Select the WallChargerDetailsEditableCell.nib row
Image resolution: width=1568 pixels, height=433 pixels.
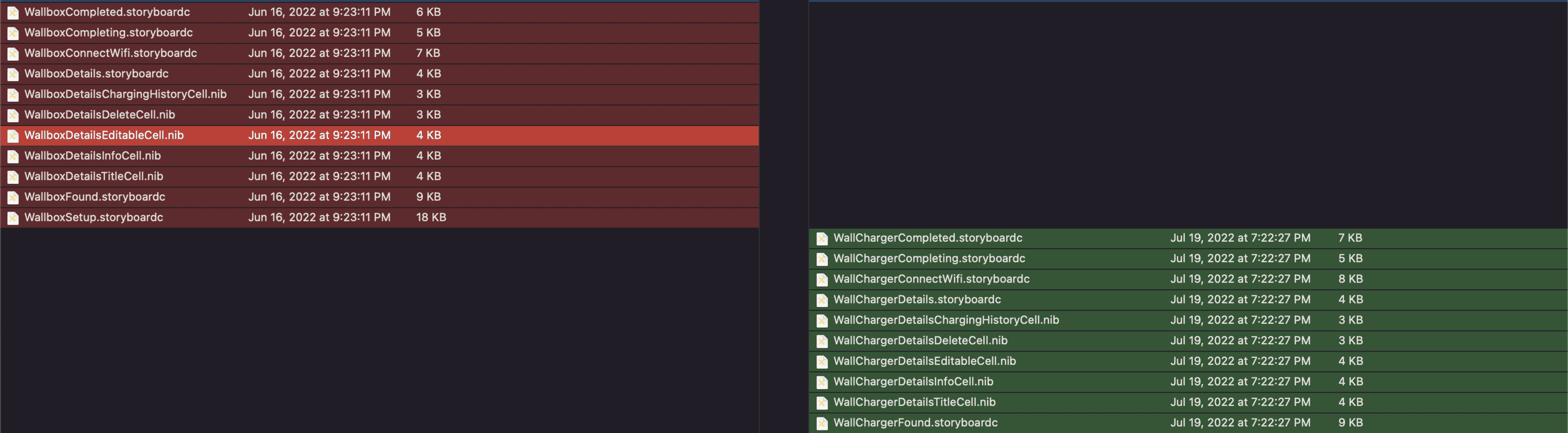pos(1187,361)
